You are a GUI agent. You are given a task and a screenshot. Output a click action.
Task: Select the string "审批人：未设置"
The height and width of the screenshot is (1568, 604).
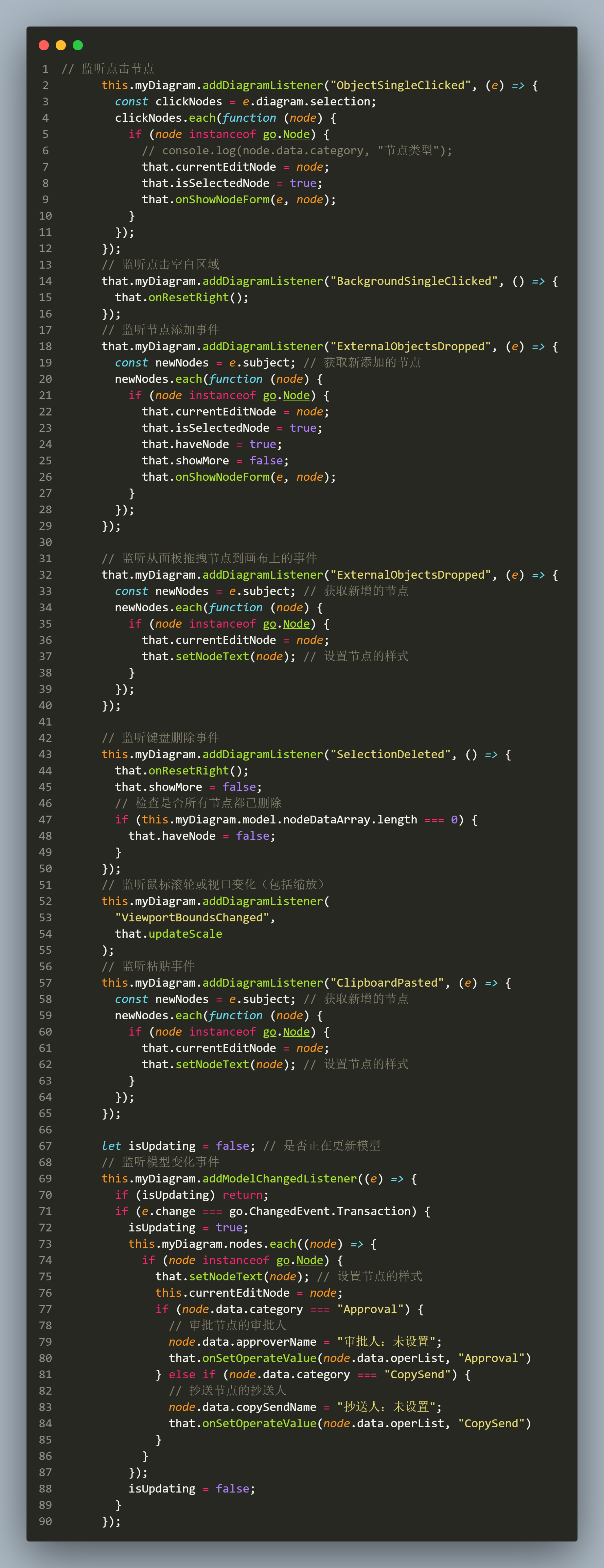click(x=387, y=1342)
